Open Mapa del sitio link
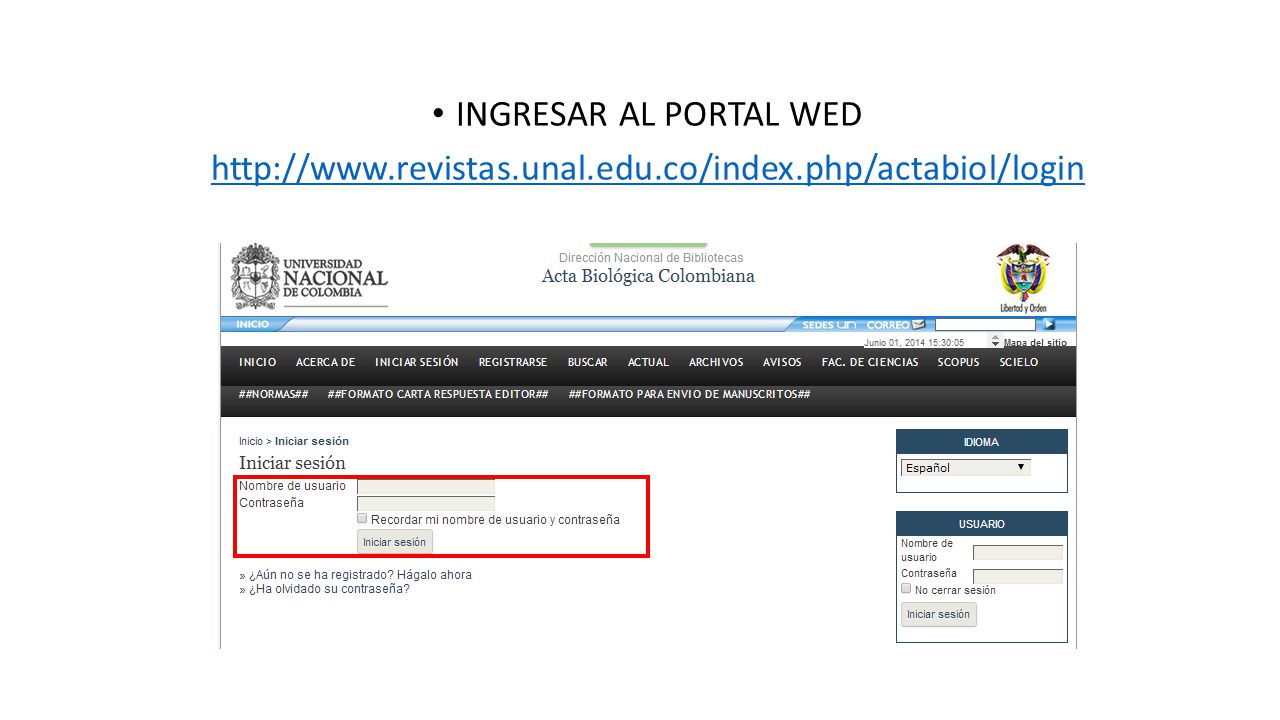The height and width of the screenshot is (720, 1280). click(x=1035, y=342)
